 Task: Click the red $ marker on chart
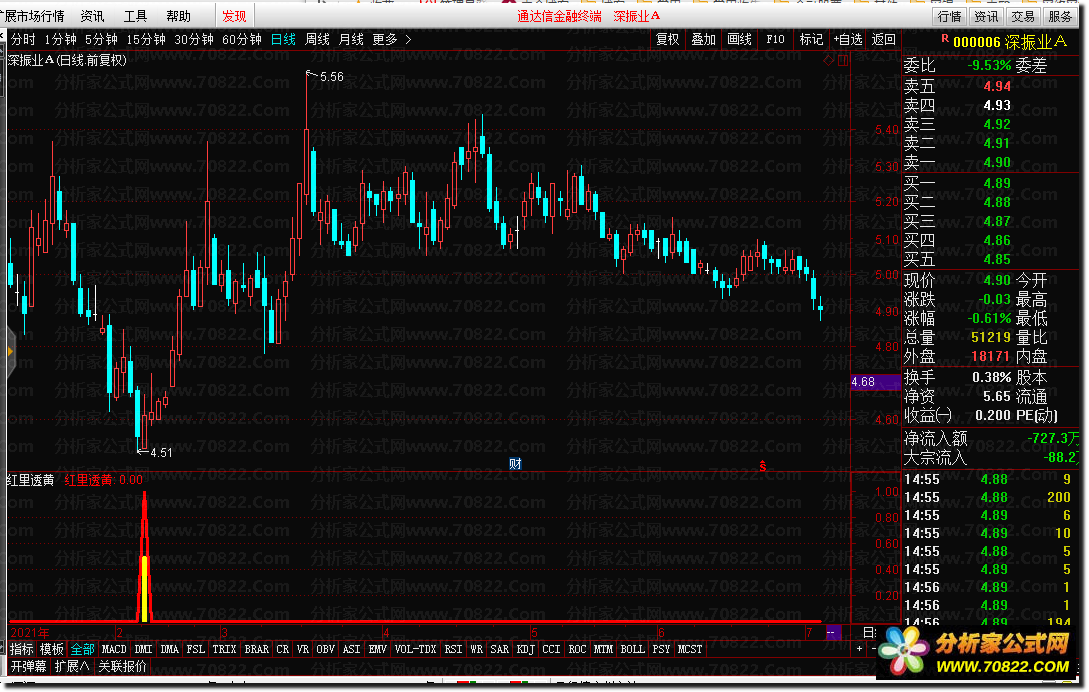point(763,466)
